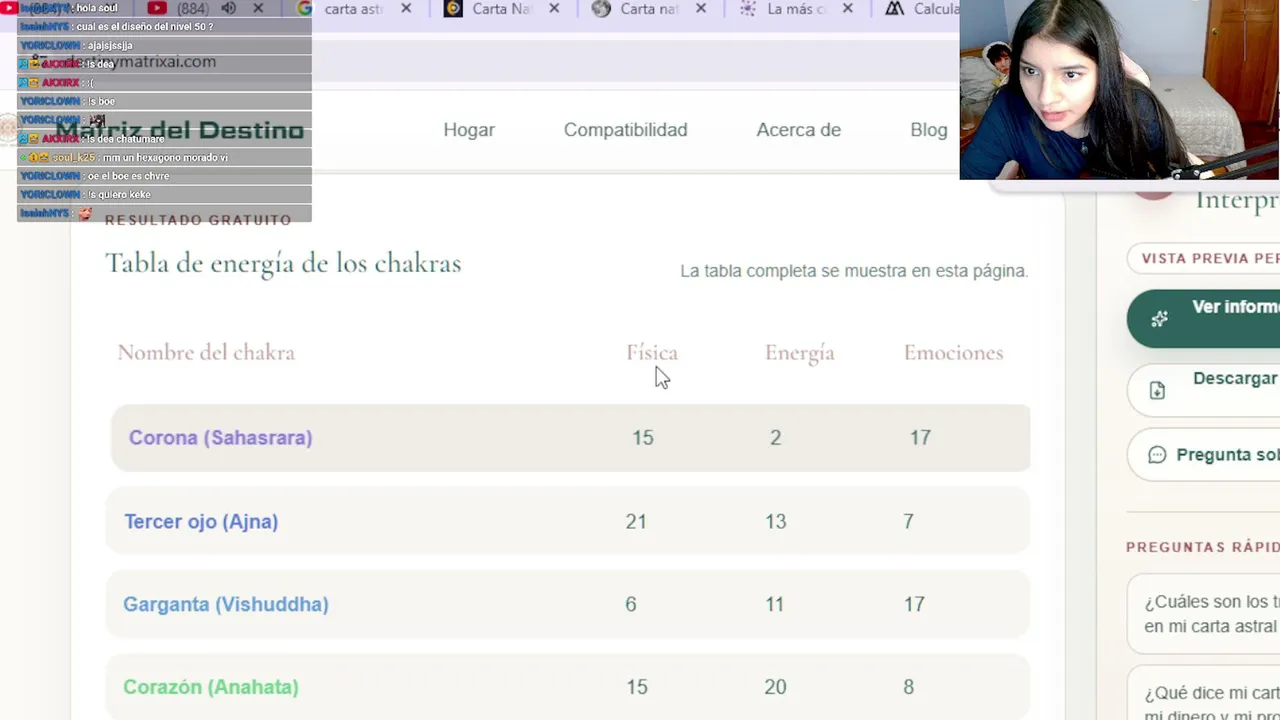Click the streamer webcam overlay
The width and height of the screenshot is (1280, 720).
pyautogui.click(x=1119, y=90)
